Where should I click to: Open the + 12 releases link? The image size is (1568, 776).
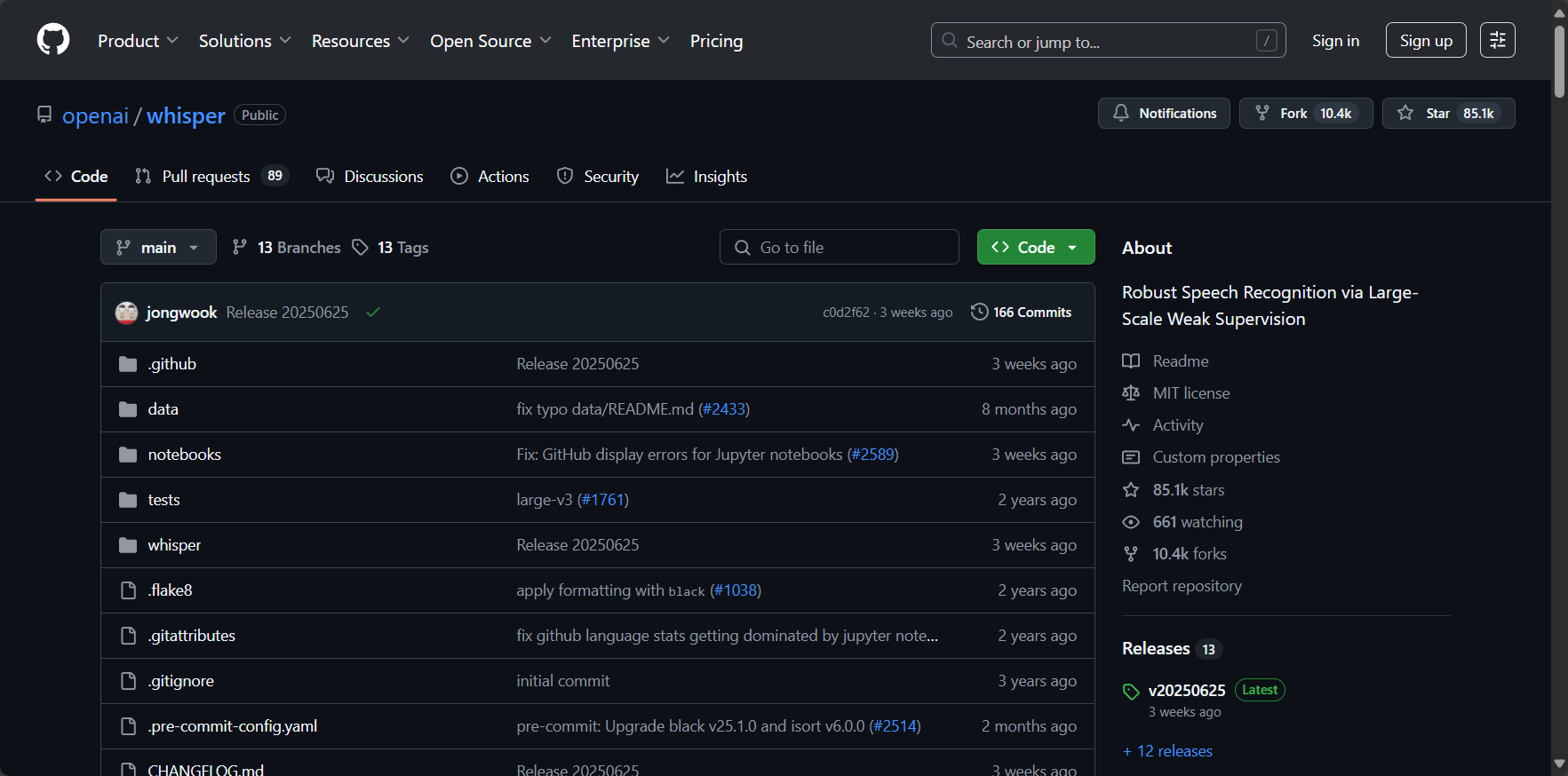[x=1167, y=751]
